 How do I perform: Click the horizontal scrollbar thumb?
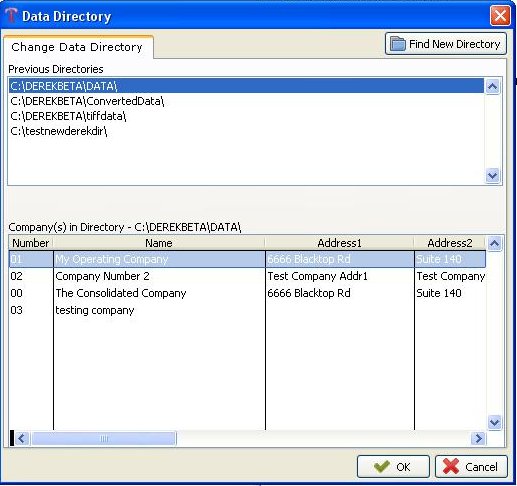coord(104,439)
